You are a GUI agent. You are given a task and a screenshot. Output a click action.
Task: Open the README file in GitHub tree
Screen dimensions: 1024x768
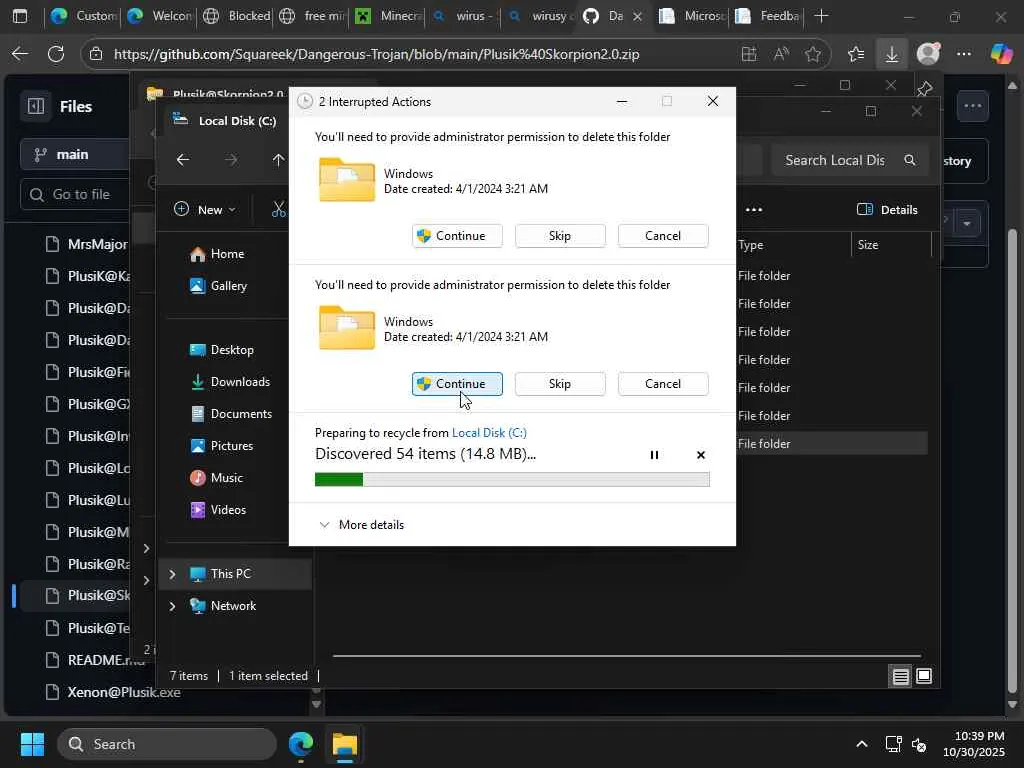93,660
